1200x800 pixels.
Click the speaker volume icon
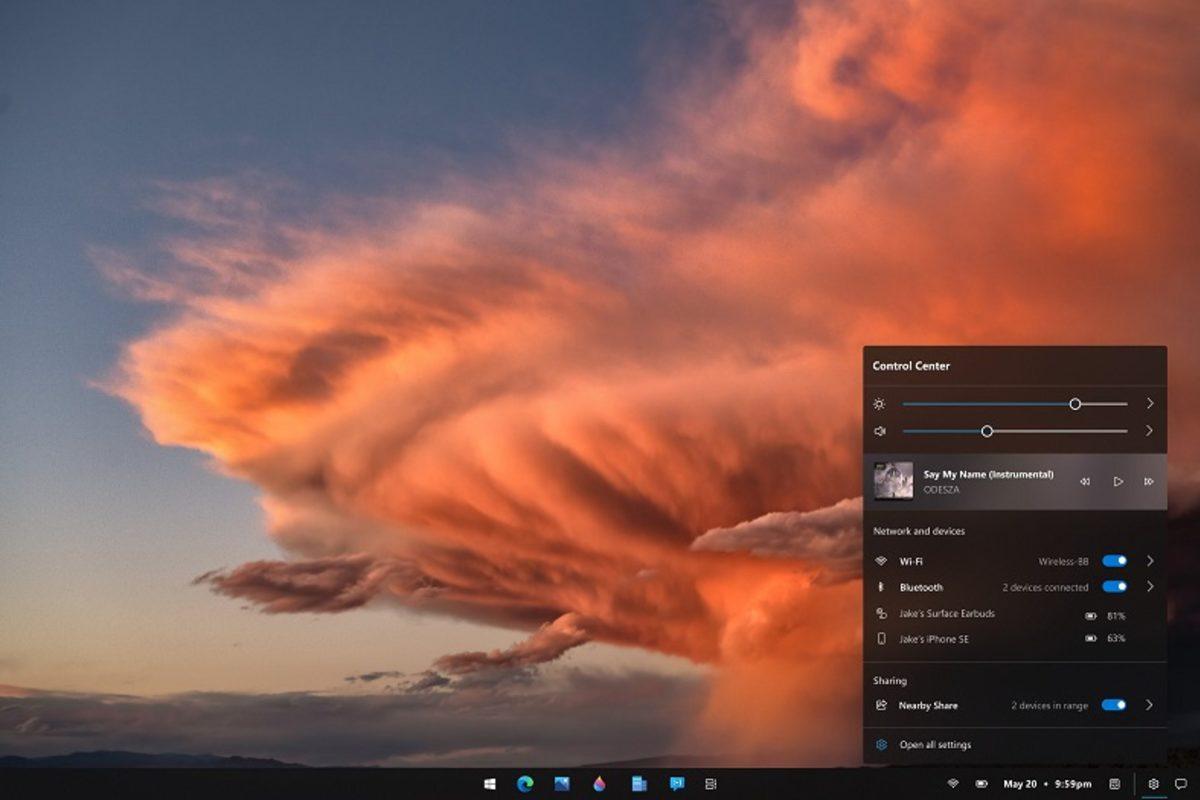pos(879,430)
